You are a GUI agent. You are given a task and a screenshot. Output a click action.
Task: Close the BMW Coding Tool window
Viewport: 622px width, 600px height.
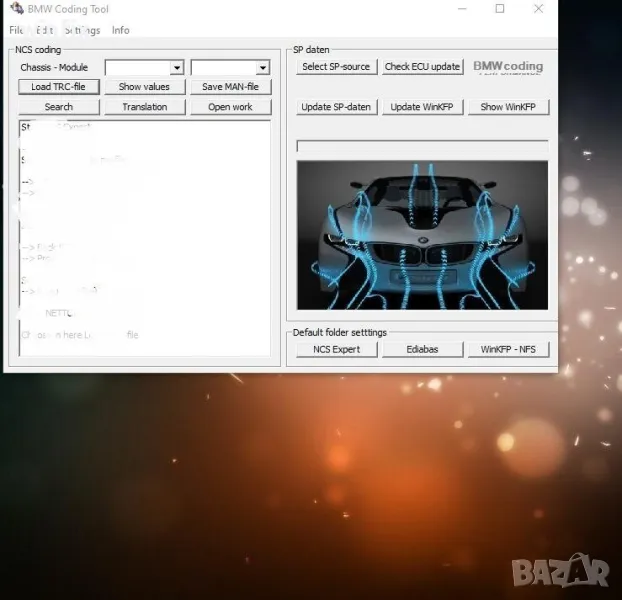pos(538,8)
